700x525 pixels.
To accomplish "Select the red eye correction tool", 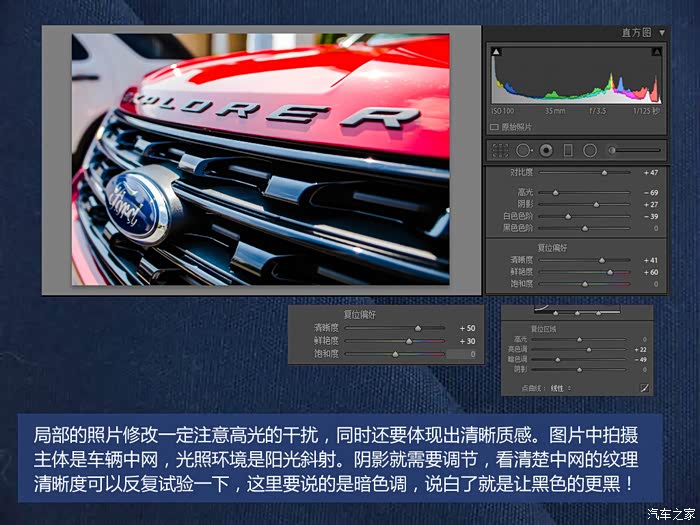I will pyautogui.click(x=546, y=150).
